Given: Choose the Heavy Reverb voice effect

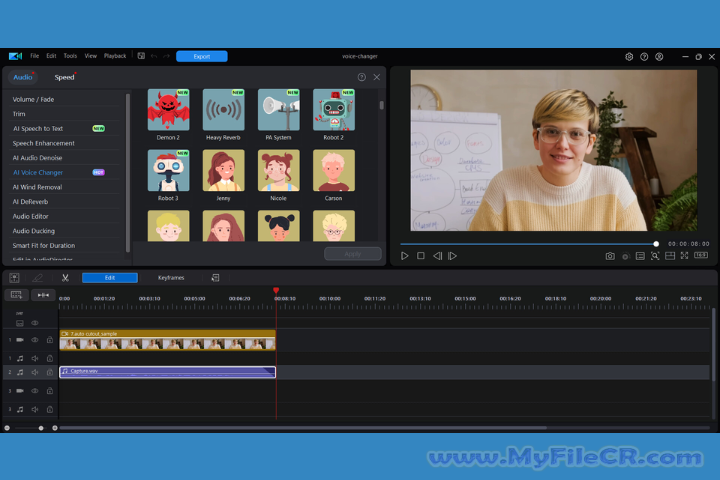Looking at the screenshot, I should [x=223, y=110].
